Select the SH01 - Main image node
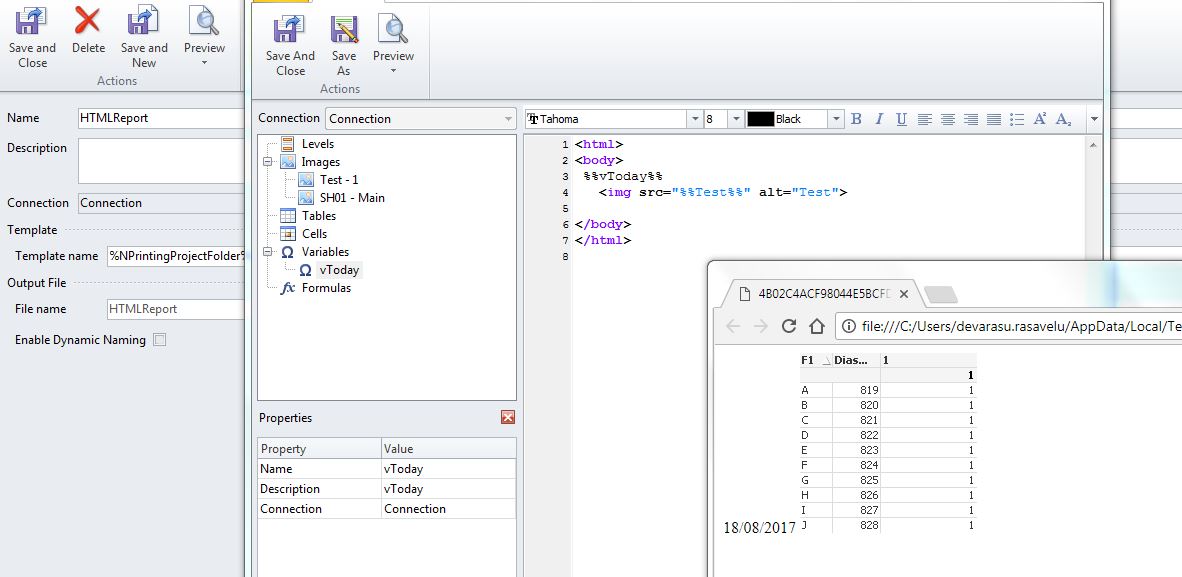 tap(351, 198)
